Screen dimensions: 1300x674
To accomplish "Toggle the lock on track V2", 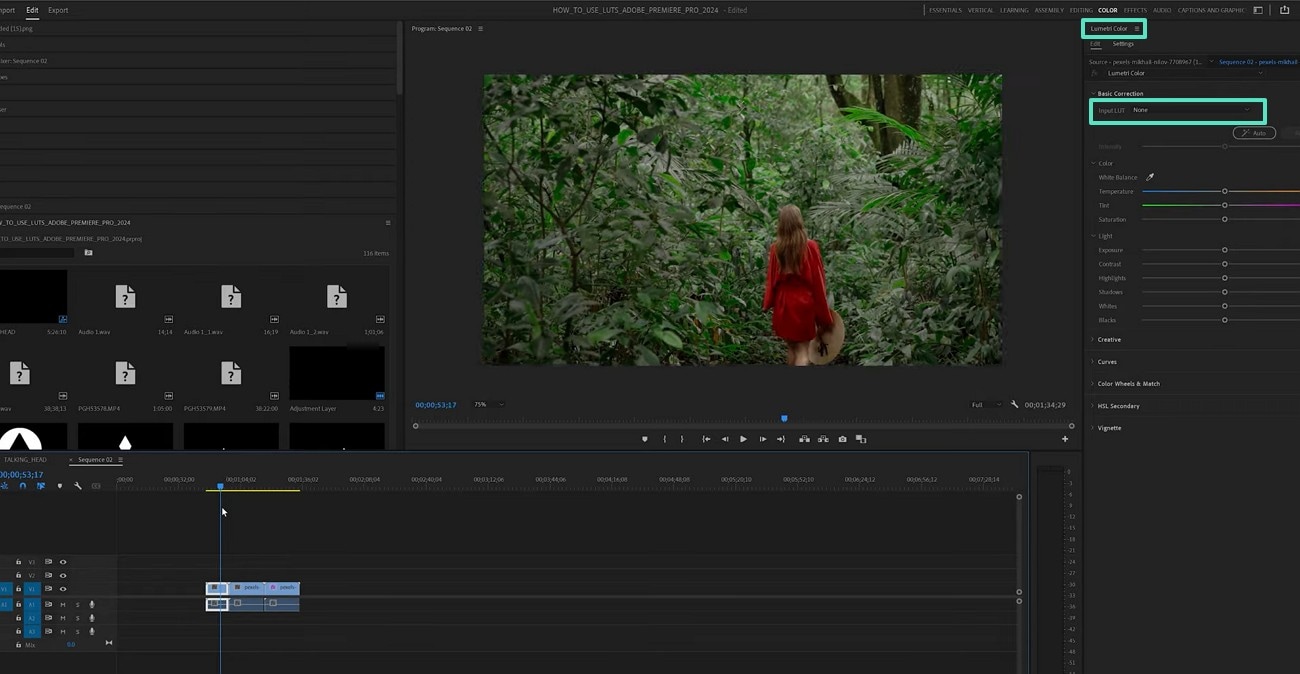I will click(x=18, y=576).
